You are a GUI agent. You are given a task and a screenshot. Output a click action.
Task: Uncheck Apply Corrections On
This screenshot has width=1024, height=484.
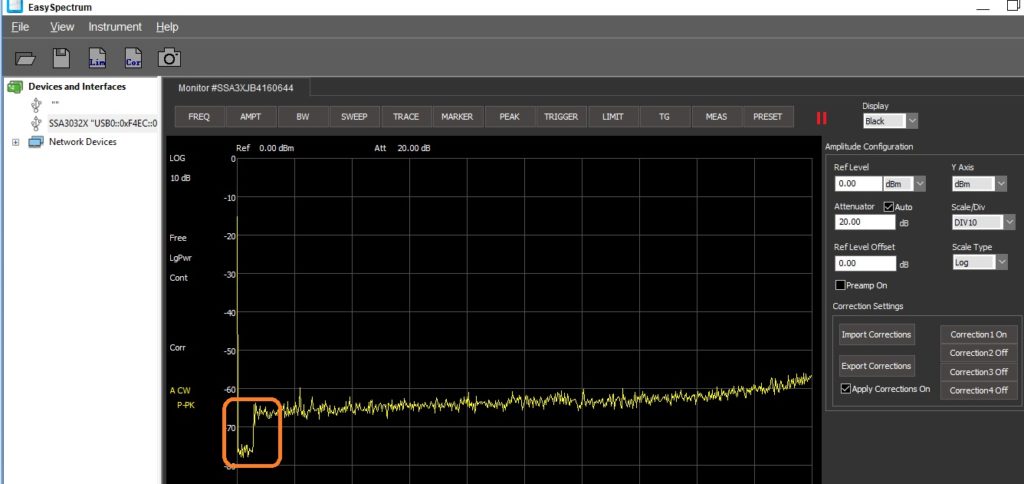tap(846, 389)
